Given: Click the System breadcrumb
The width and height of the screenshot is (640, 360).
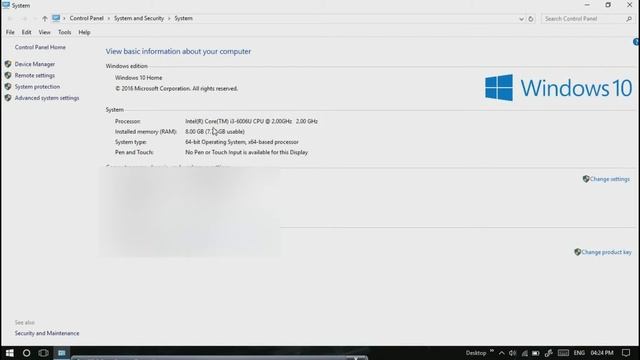Looking at the screenshot, I should click(x=183, y=18).
